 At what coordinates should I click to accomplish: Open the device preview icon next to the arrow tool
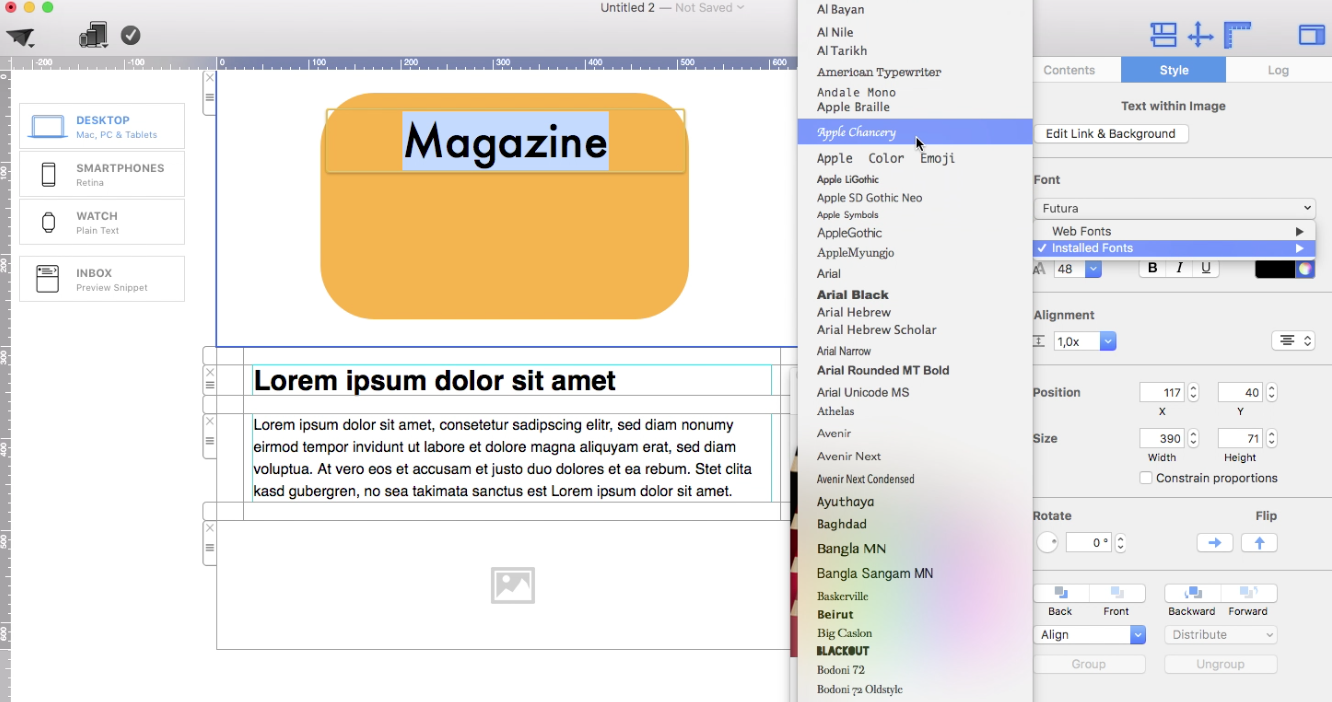(x=93, y=34)
